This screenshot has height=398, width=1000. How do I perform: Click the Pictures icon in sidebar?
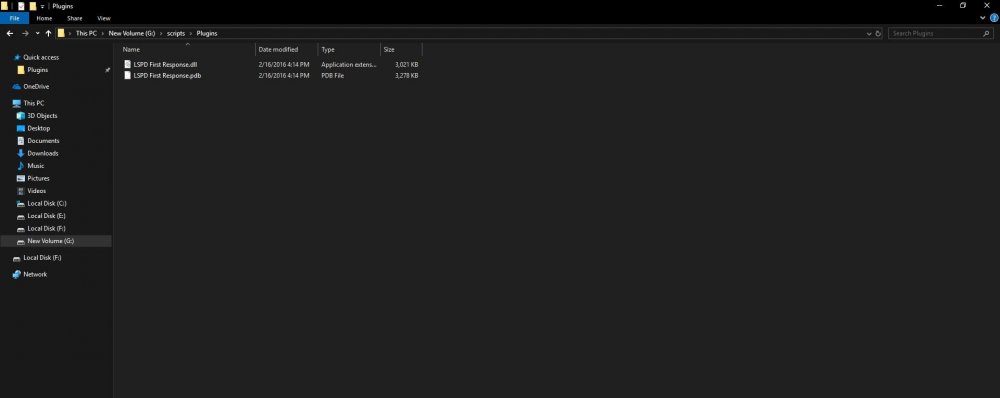pos(21,179)
